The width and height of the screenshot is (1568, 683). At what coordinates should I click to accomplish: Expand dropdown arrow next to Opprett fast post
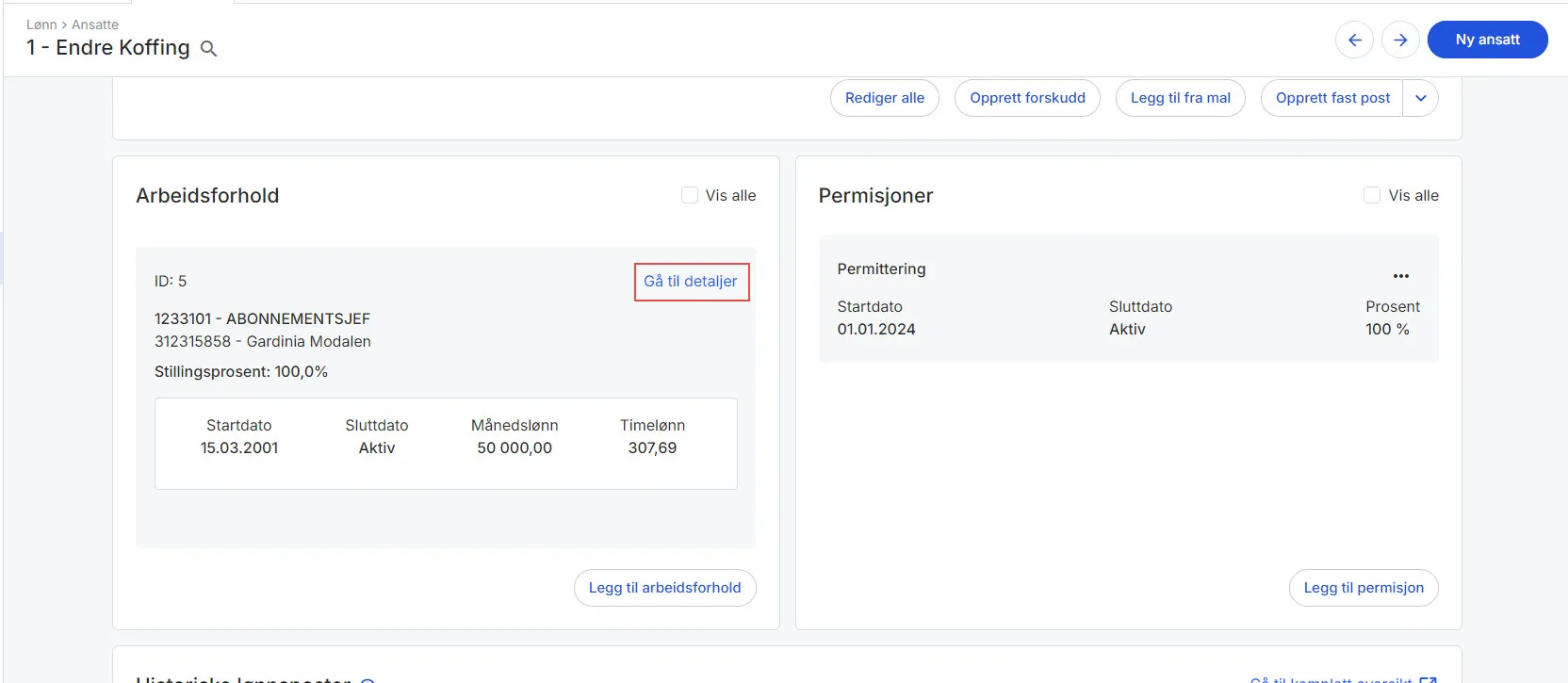(x=1421, y=98)
